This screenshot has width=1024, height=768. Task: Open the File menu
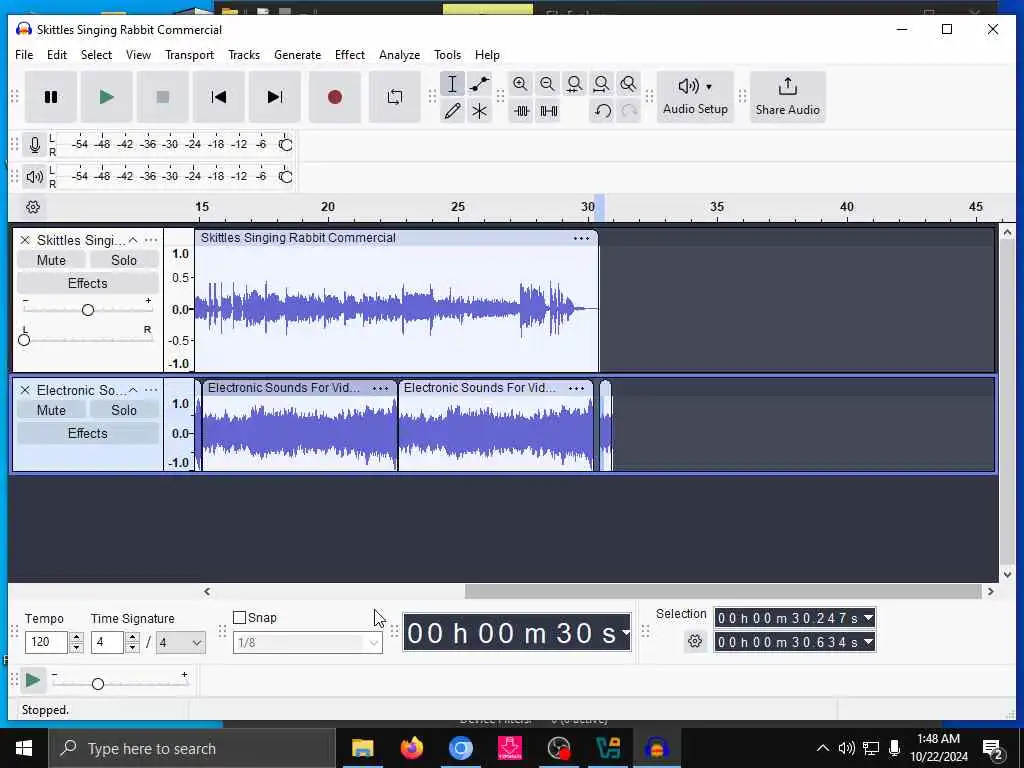(x=24, y=55)
